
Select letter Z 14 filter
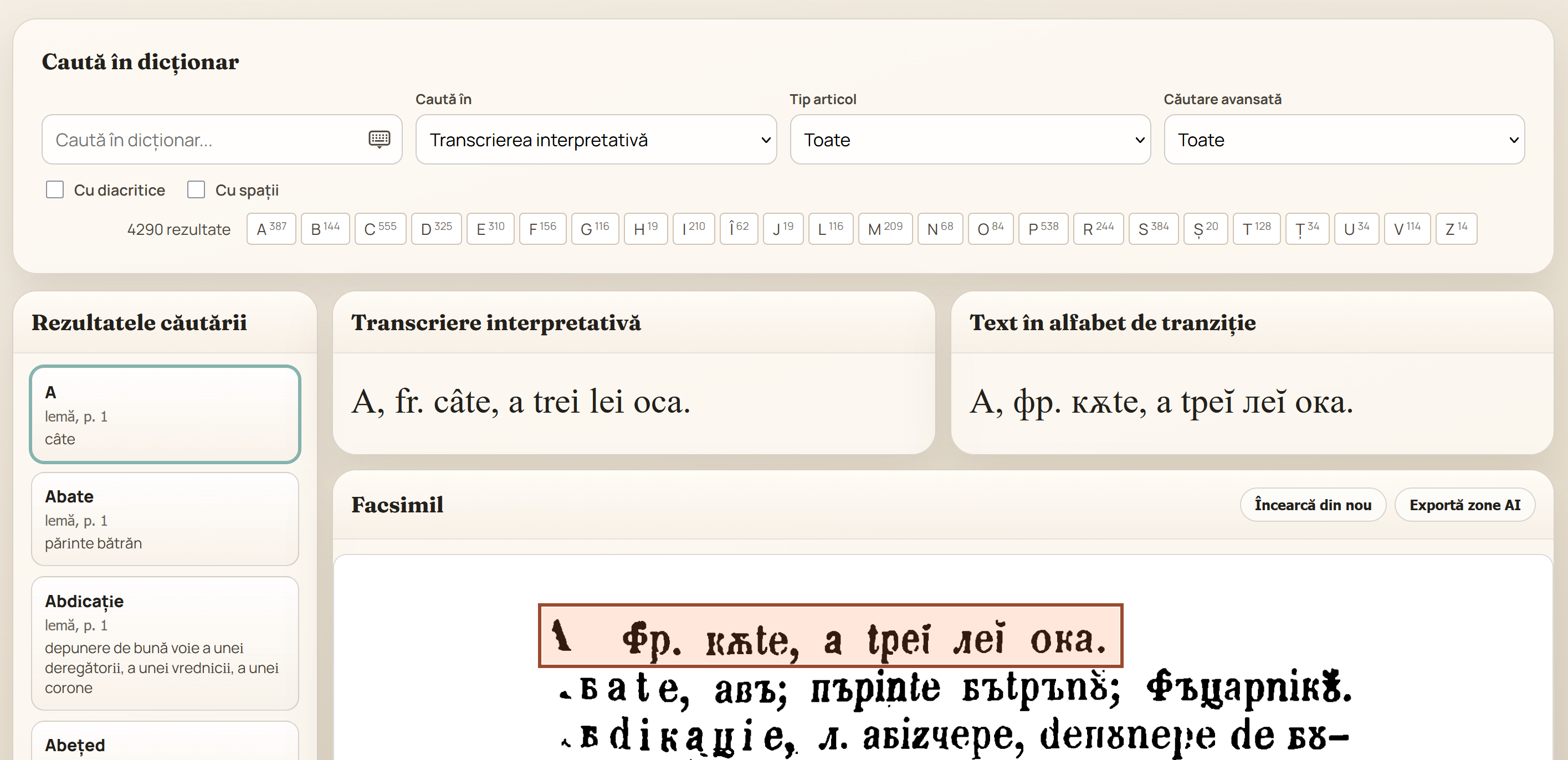click(x=1457, y=229)
